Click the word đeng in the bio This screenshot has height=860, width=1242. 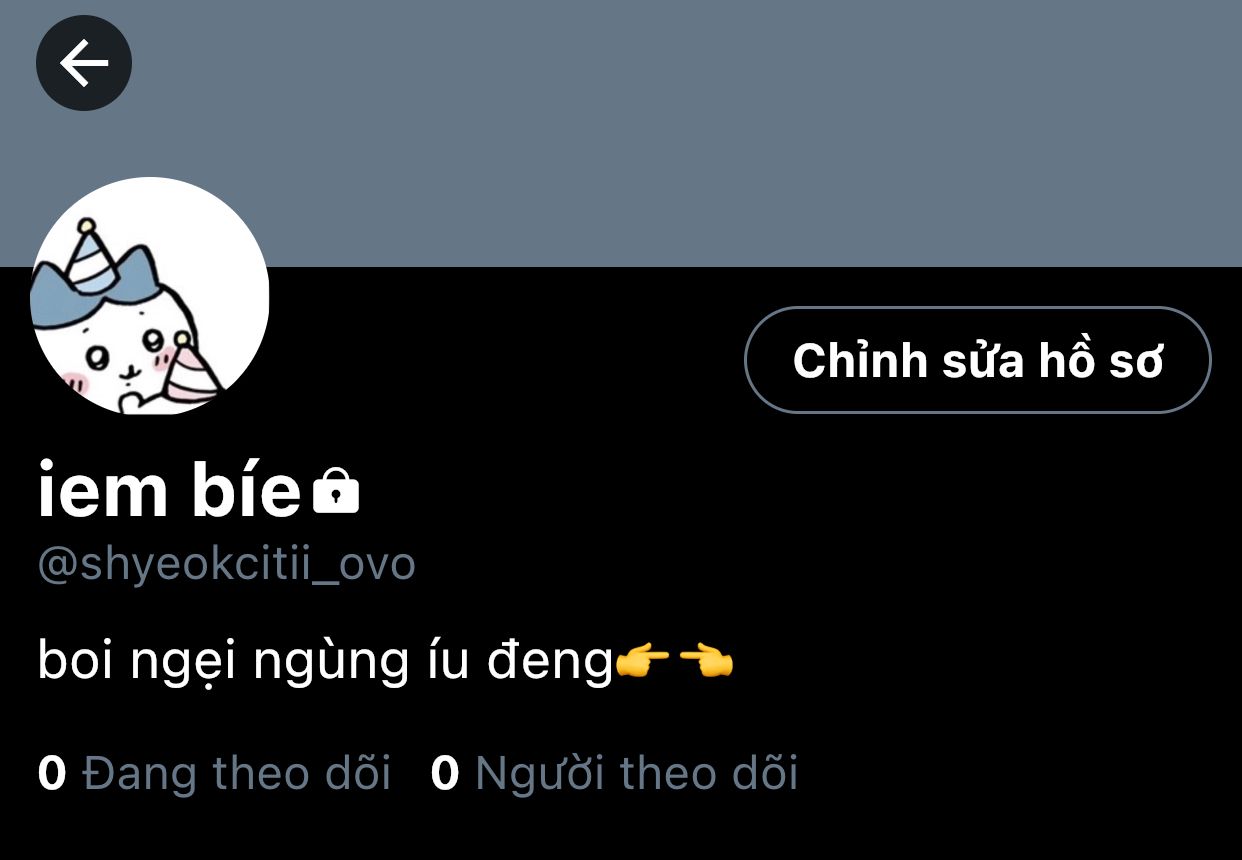[x=549, y=662]
